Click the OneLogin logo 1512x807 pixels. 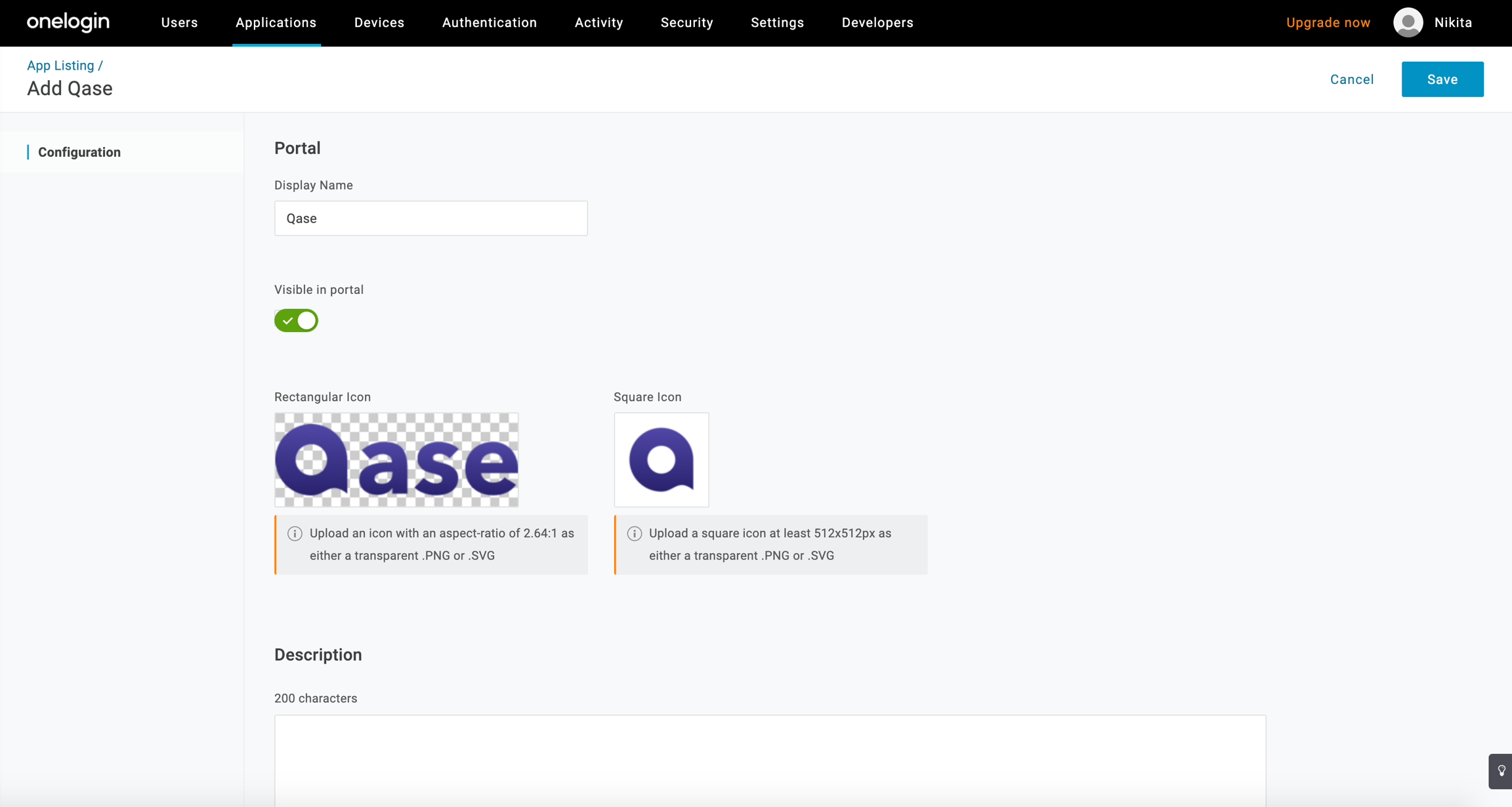(x=68, y=22)
